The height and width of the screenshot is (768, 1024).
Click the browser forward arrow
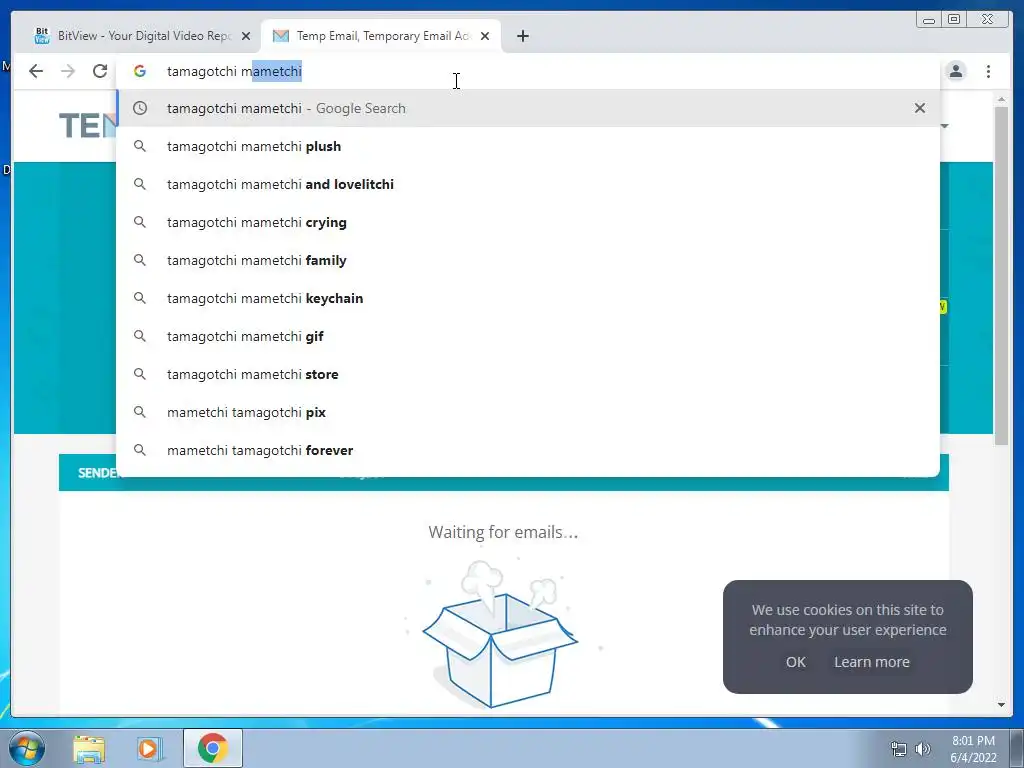tap(68, 71)
